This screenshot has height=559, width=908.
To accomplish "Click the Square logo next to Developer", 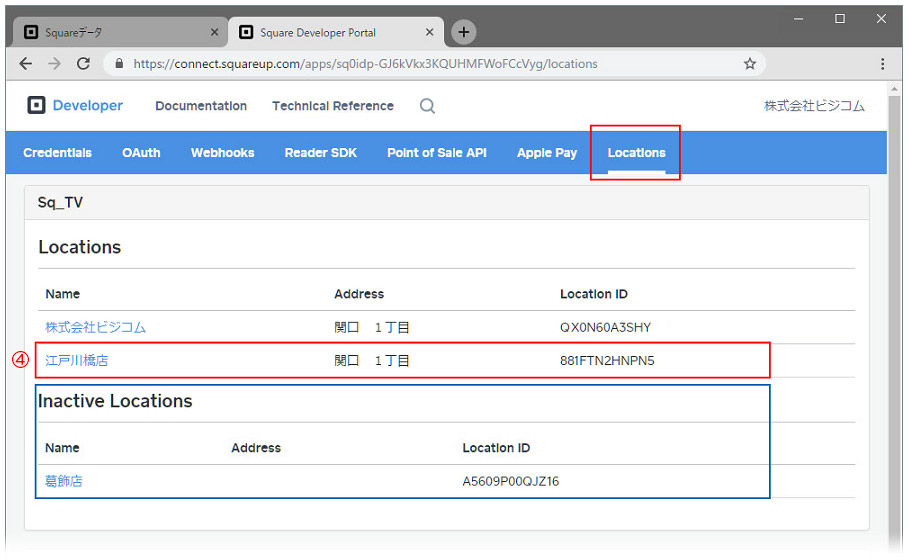I will coord(36,105).
